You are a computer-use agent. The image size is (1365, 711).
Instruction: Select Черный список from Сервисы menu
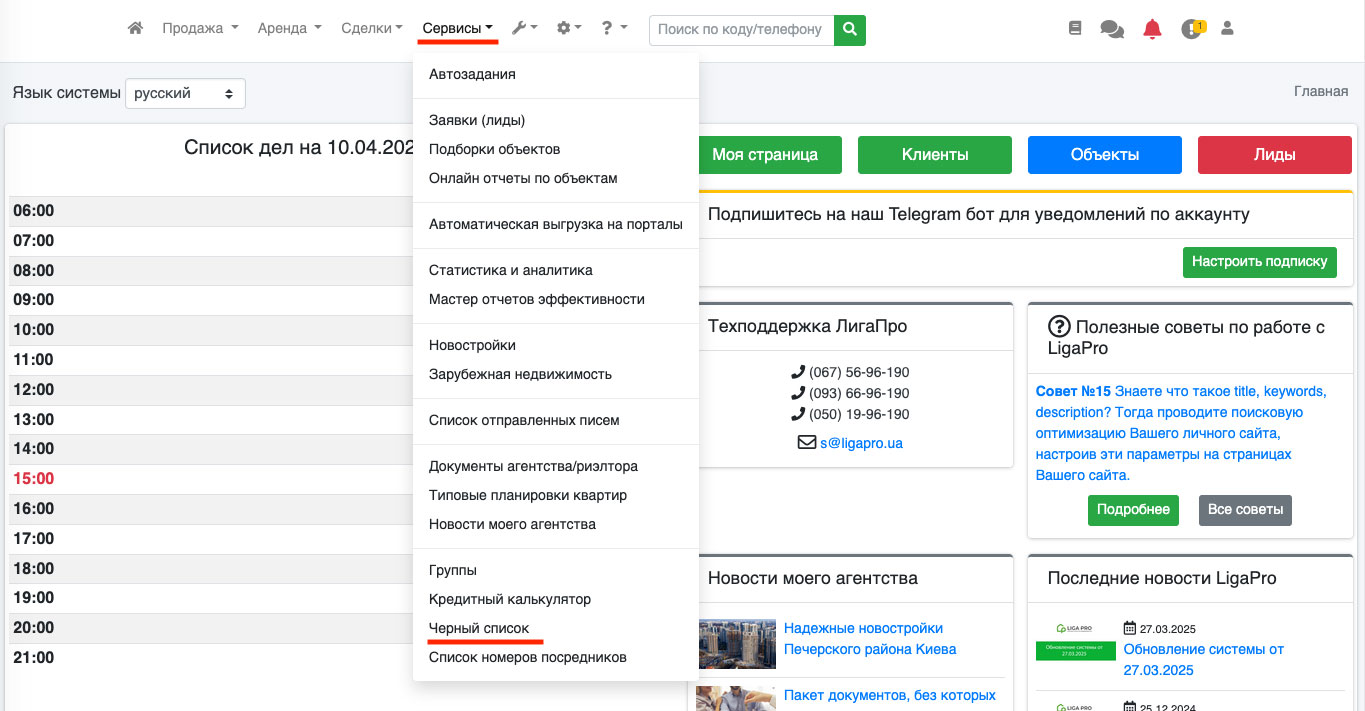[x=479, y=628]
